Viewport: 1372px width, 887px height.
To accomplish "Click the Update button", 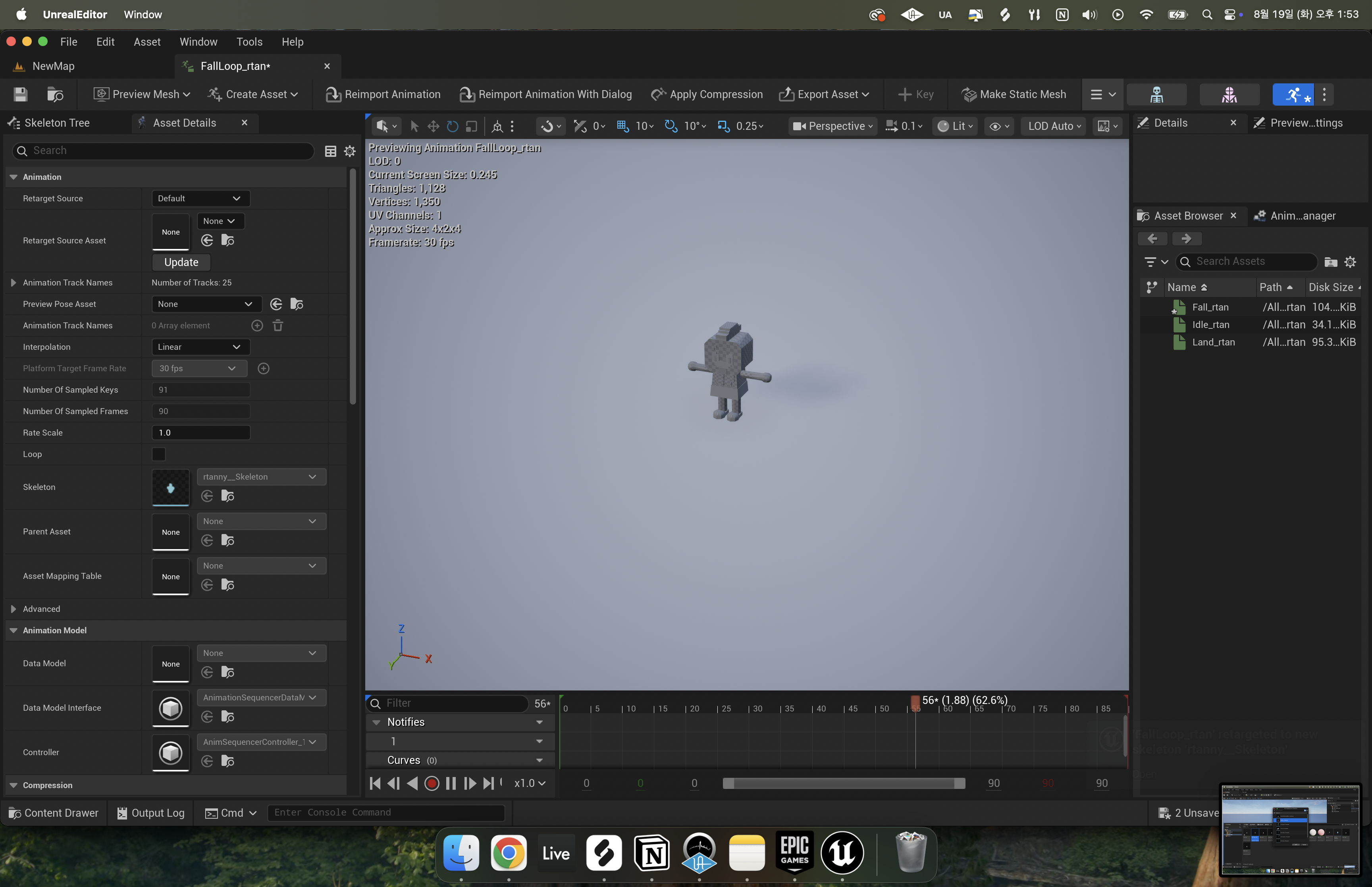I will click(x=181, y=262).
